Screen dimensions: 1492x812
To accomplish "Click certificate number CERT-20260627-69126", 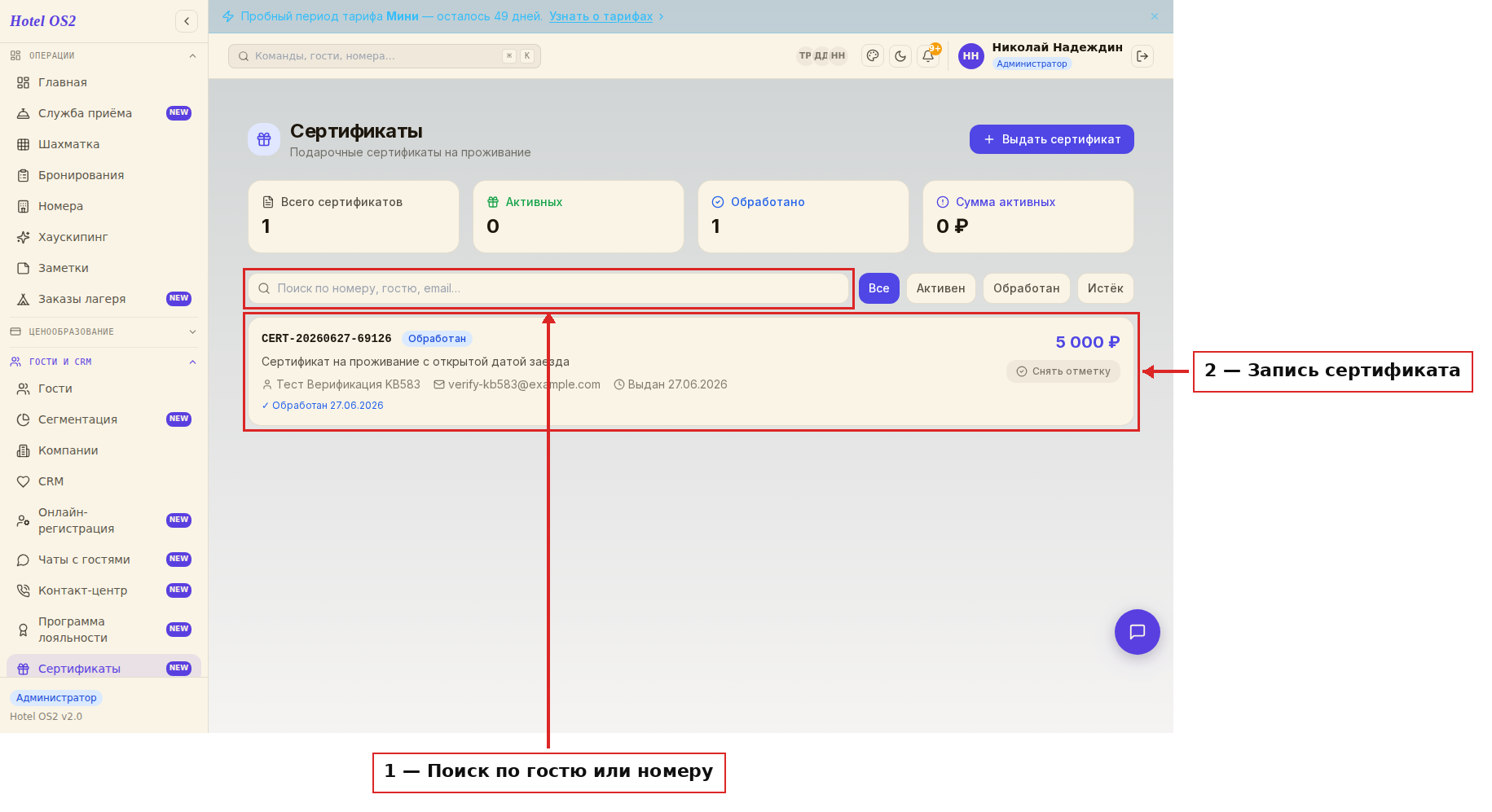I will [x=327, y=339].
